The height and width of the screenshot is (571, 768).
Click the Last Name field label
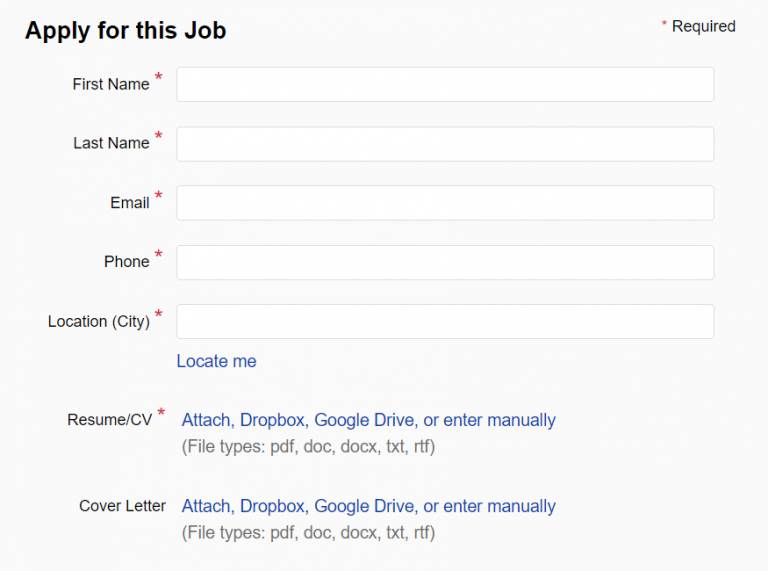tap(112, 143)
